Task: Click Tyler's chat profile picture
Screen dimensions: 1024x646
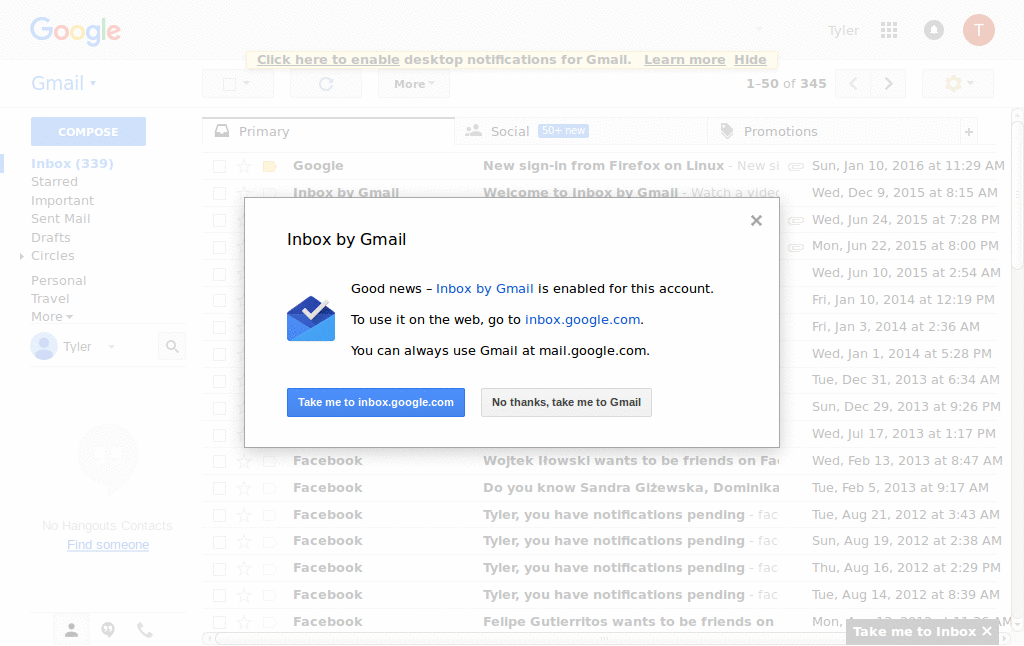Action: [44, 346]
